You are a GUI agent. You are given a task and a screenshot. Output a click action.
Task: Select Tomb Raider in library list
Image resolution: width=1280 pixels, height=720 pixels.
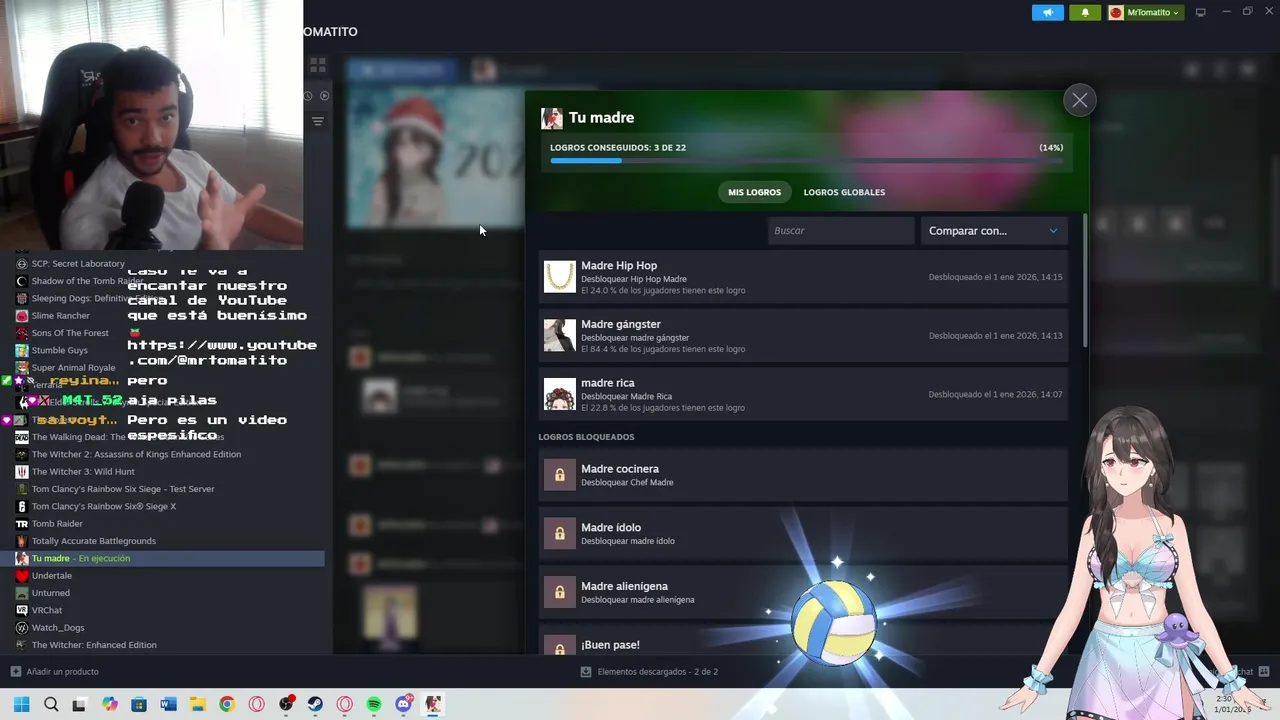[x=57, y=524]
